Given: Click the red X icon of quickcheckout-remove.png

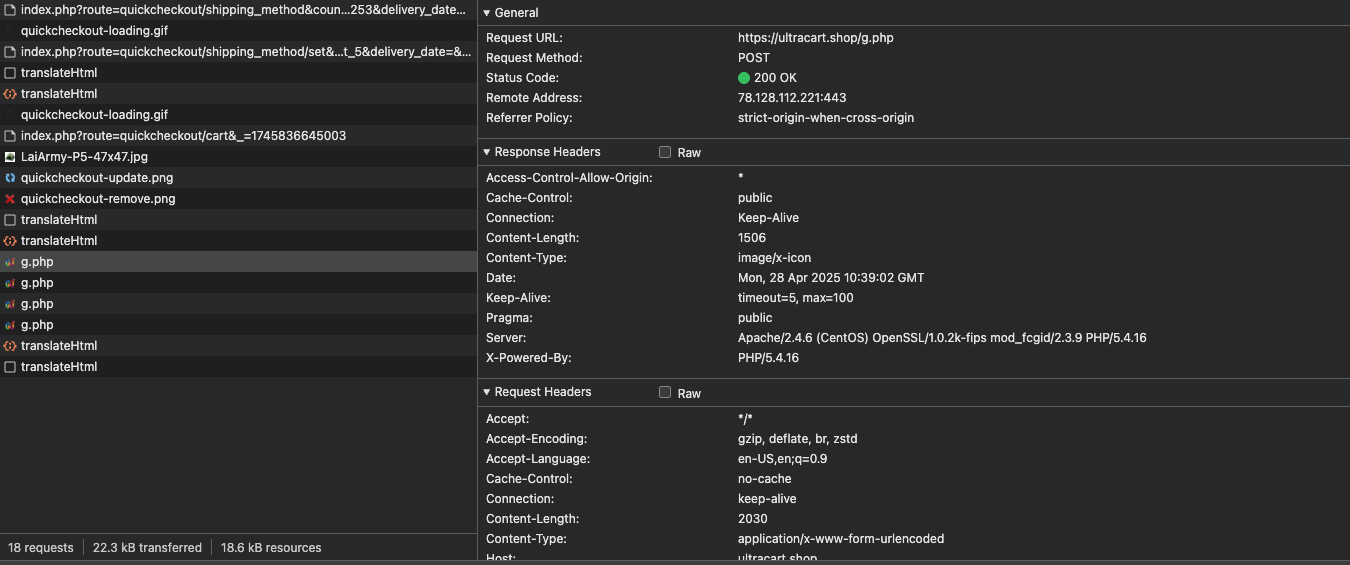Looking at the screenshot, I should click(10, 199).
